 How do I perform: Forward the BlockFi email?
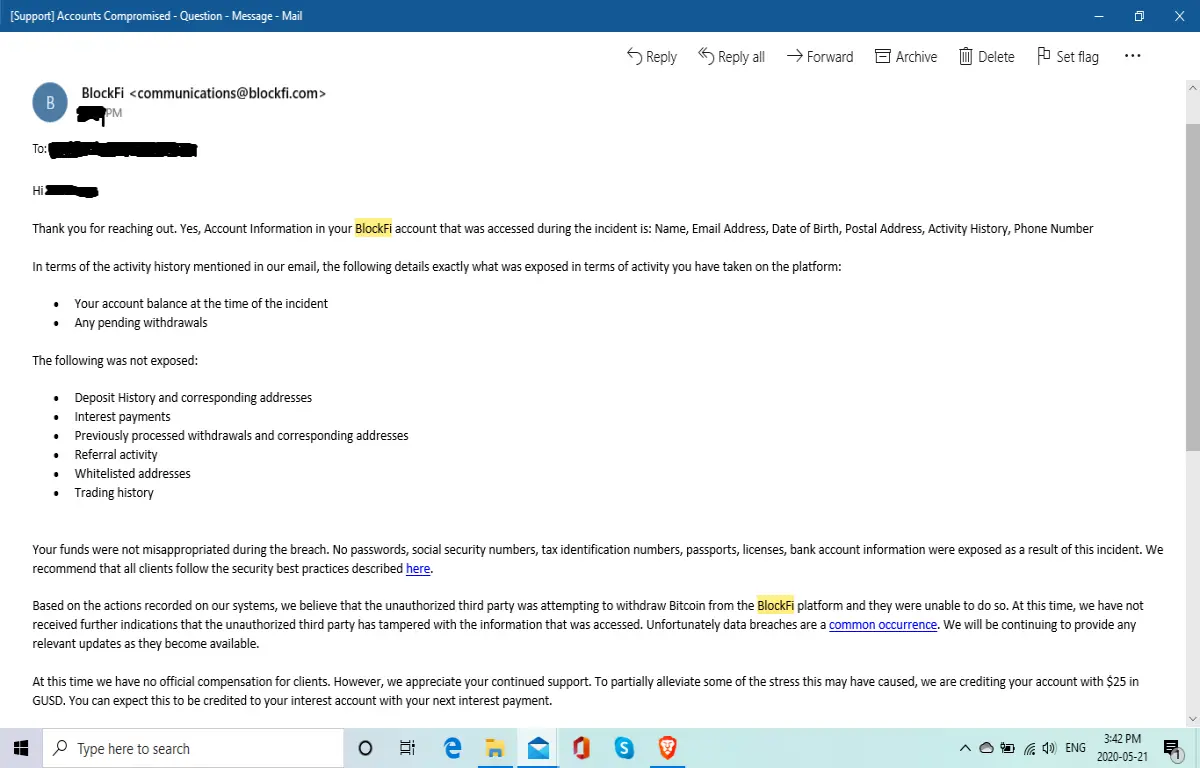(820, 56)
